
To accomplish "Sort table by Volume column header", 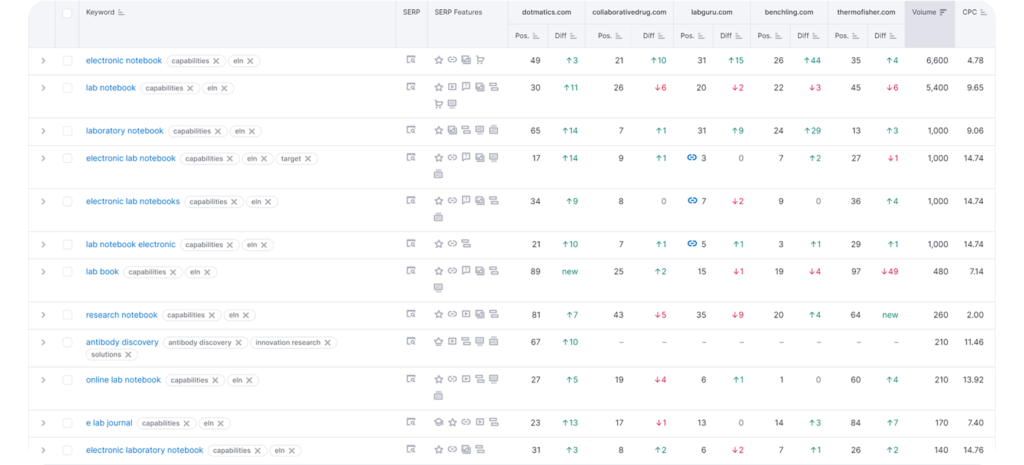I will tap(929, 12).
